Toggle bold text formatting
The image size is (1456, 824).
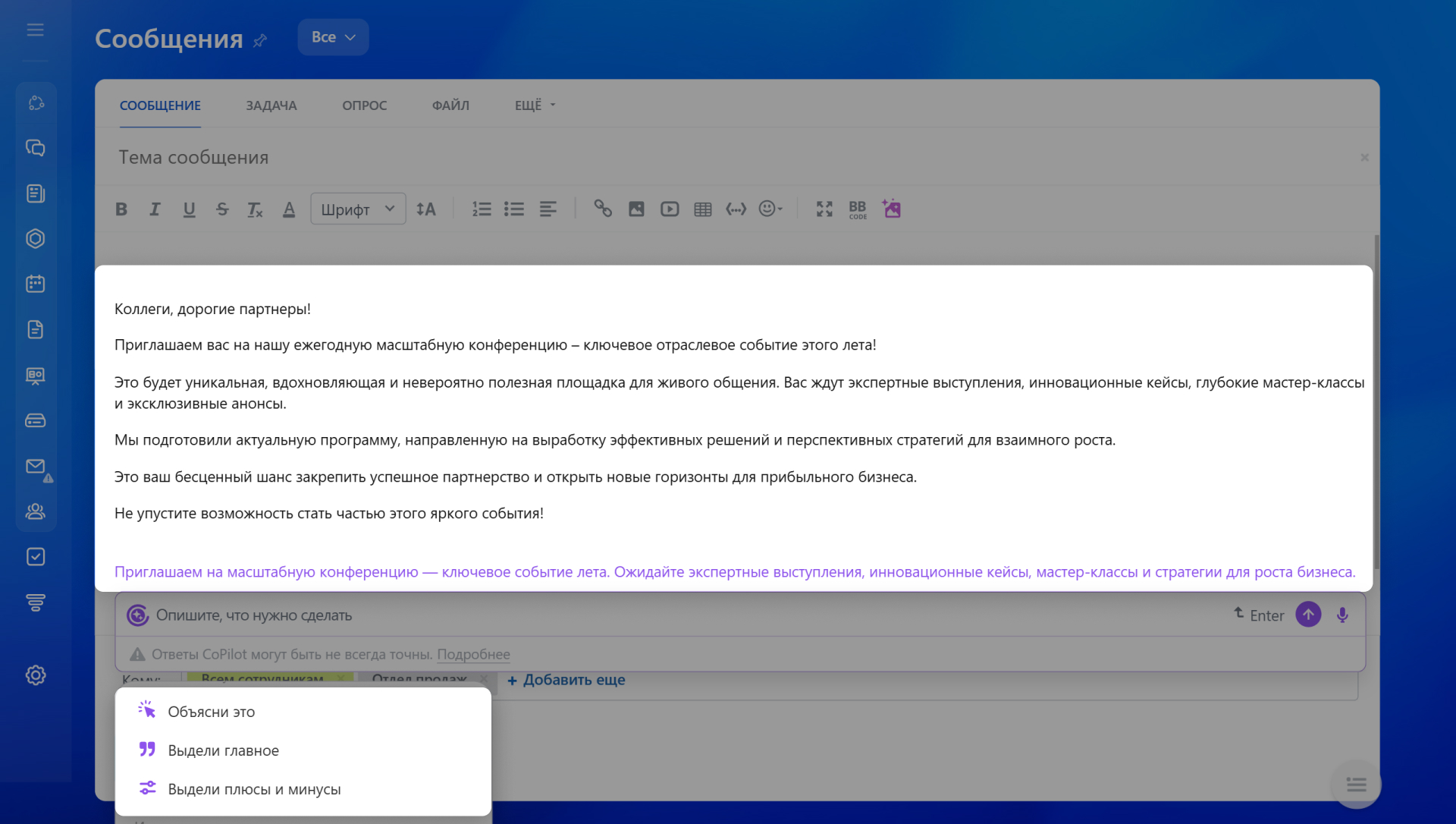coord(121,209)
